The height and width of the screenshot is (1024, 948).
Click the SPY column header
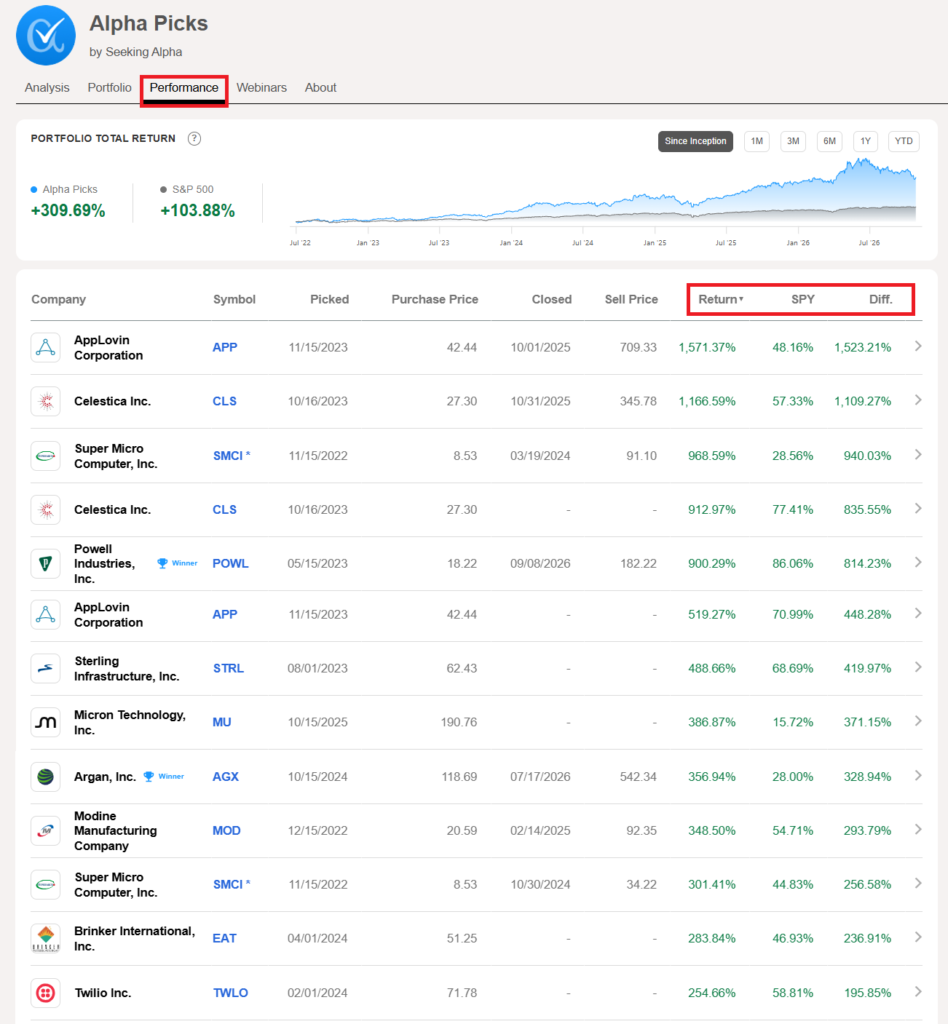point(802,299)
